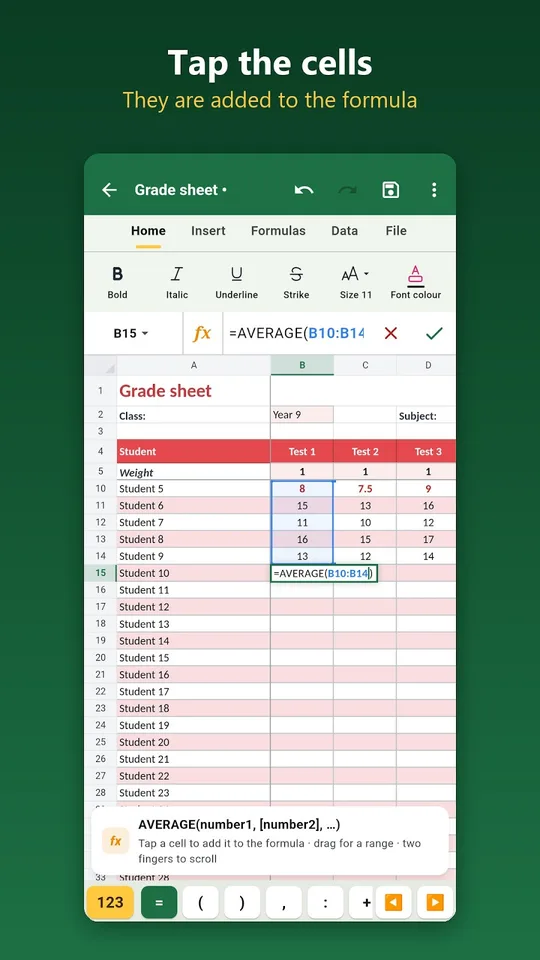Tap the 'Student 20' cell
The width and height of the screenshot is (540, 960).
(x=193, y=742)
